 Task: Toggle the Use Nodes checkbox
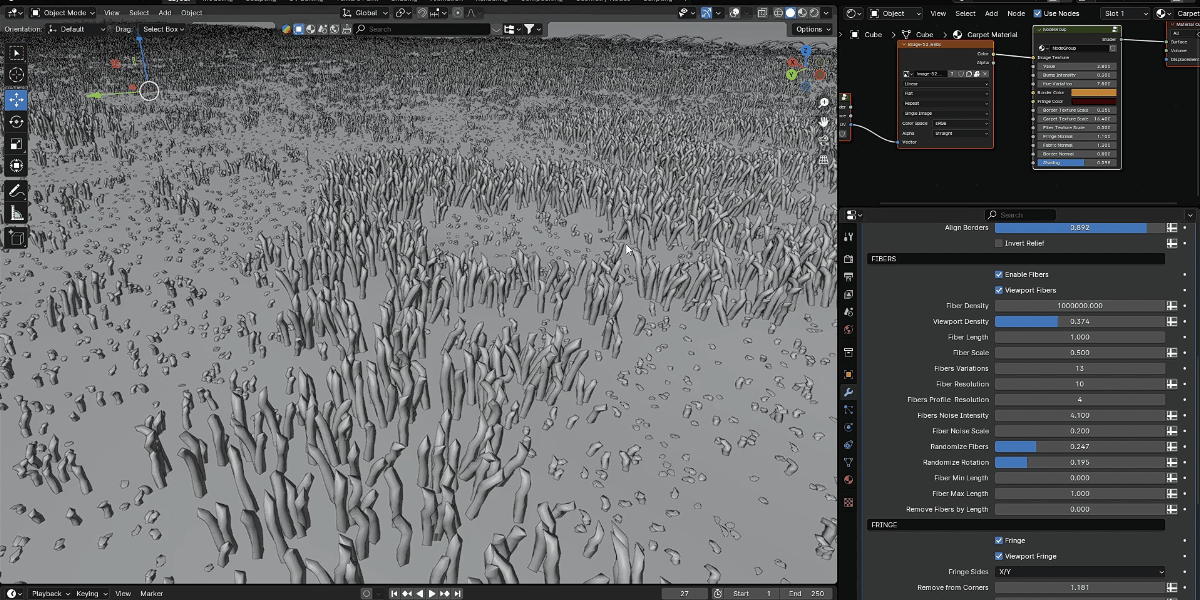(1038, 13)
